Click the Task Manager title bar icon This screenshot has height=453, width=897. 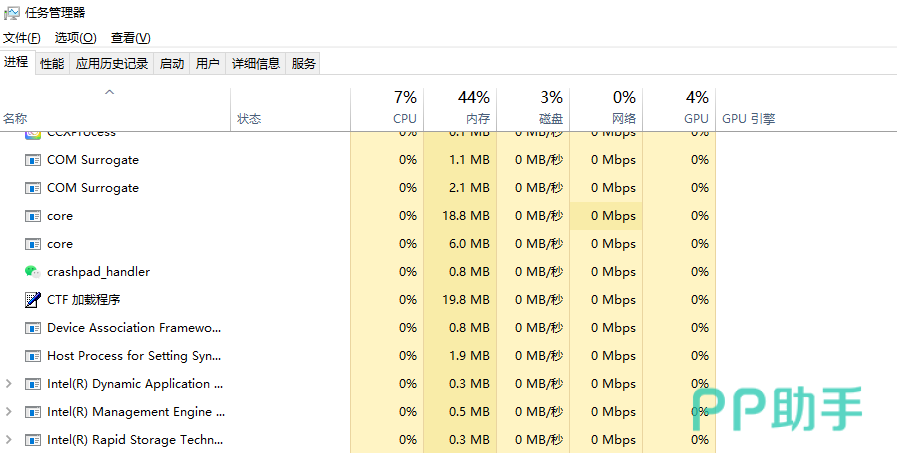pyautogui.click(x=11, y=12)
